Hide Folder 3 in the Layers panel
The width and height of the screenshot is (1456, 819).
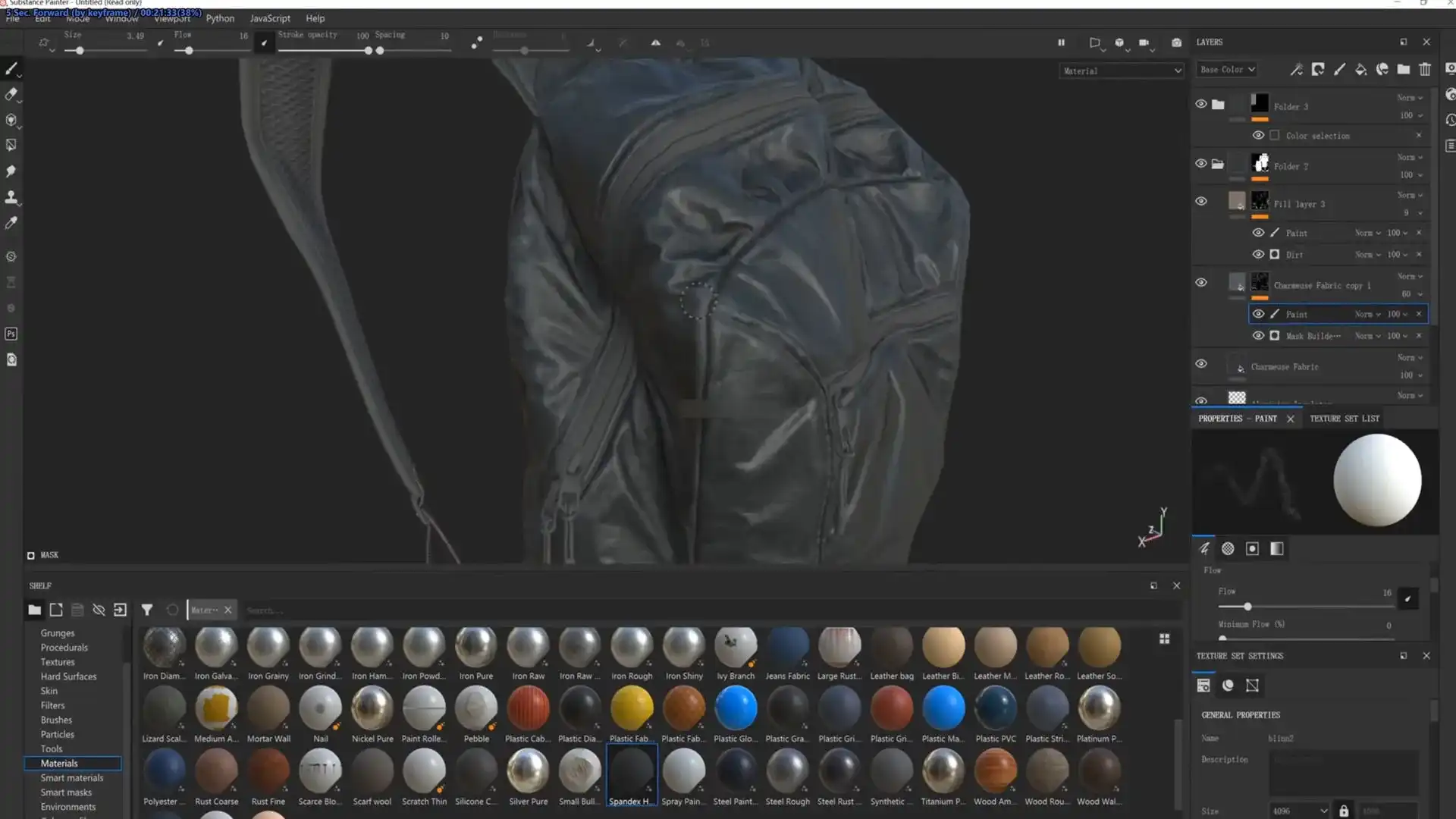1201,103
